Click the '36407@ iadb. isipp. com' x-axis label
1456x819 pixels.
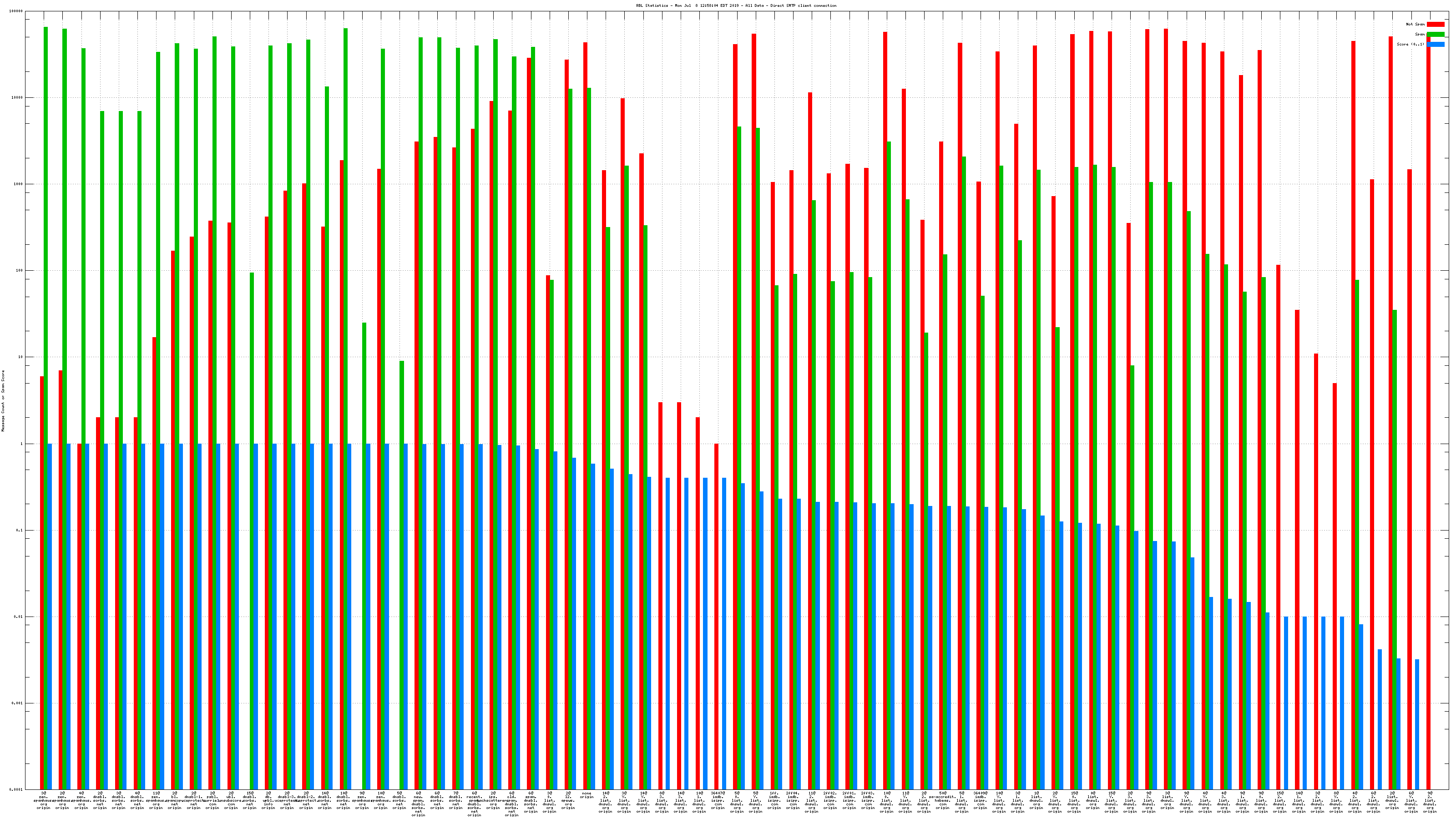click(718, 800)
